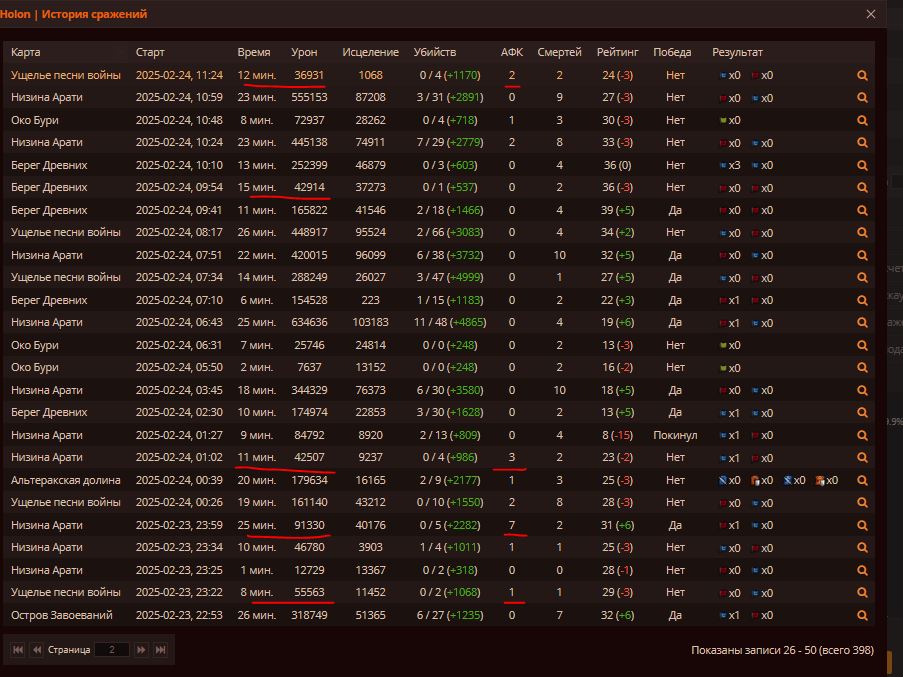This screenshot has height=677, width=903.
Task: Click start time 2025-02-24, 08:17
Action: [x=179, y=233]
